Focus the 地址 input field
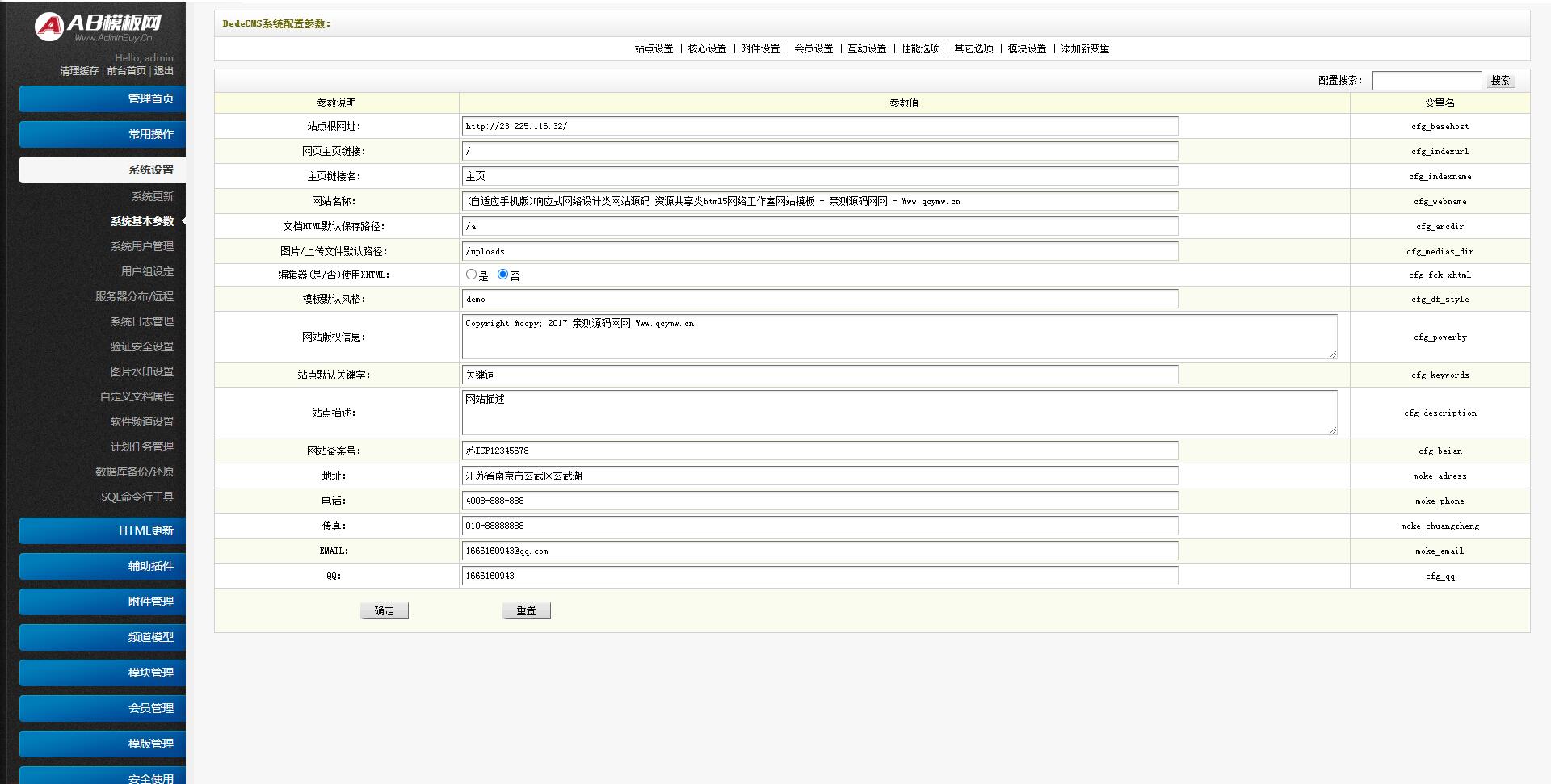The width and height of the screenshot is (1551, 784). [x=820, y=476]
